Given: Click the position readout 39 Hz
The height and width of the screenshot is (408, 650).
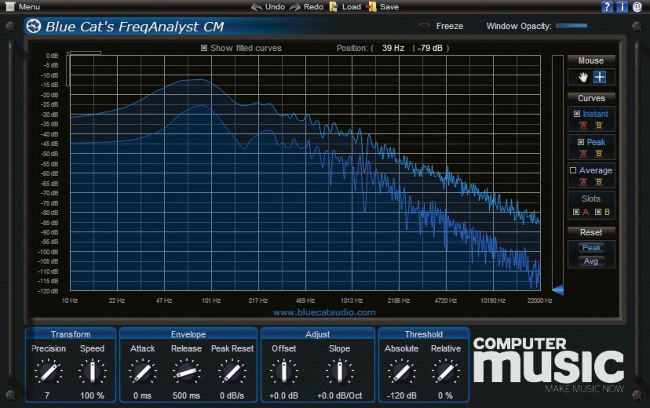Looking at the screenshot, I should click(393, 48).
